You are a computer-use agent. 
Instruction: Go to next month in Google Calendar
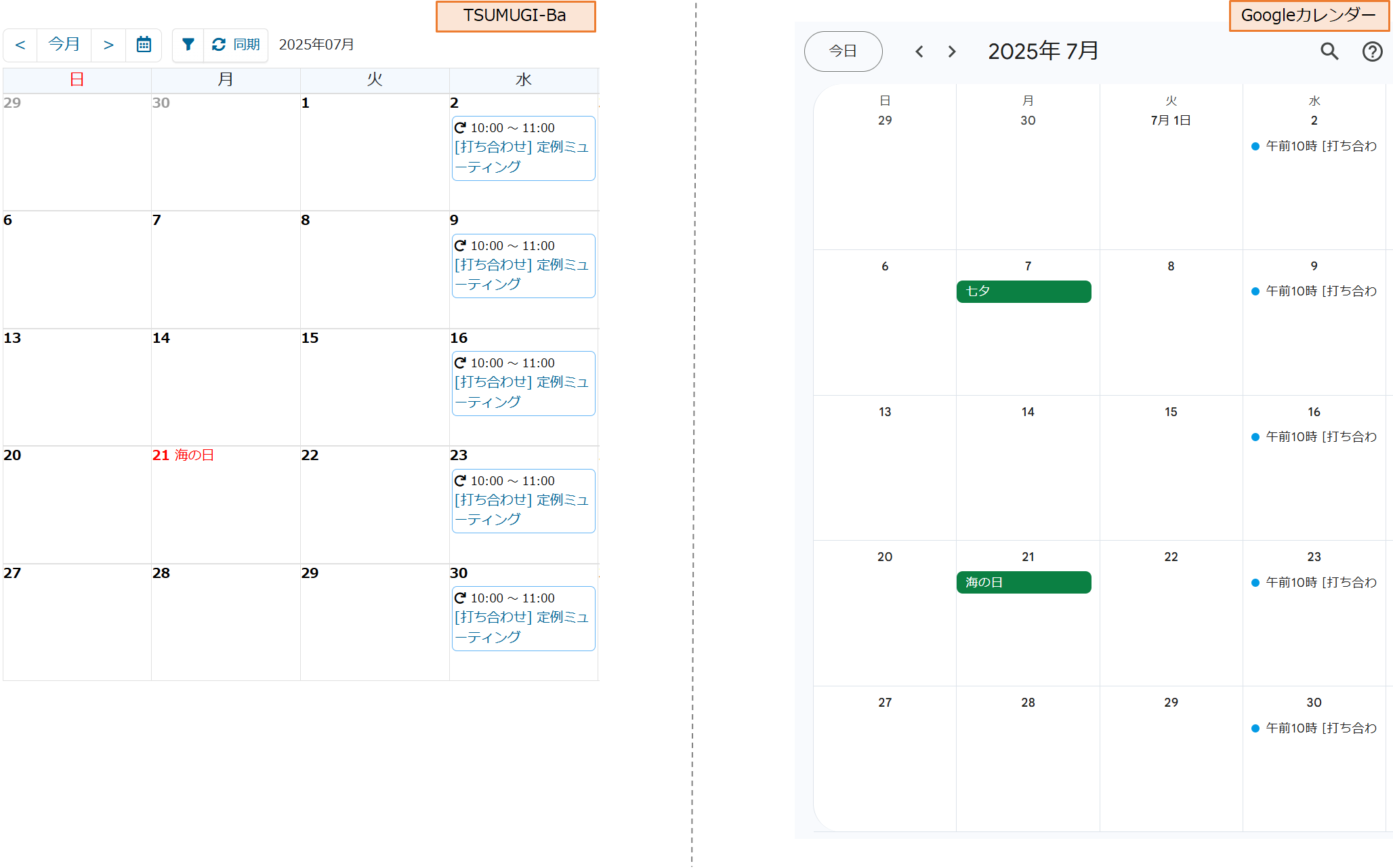952,51
